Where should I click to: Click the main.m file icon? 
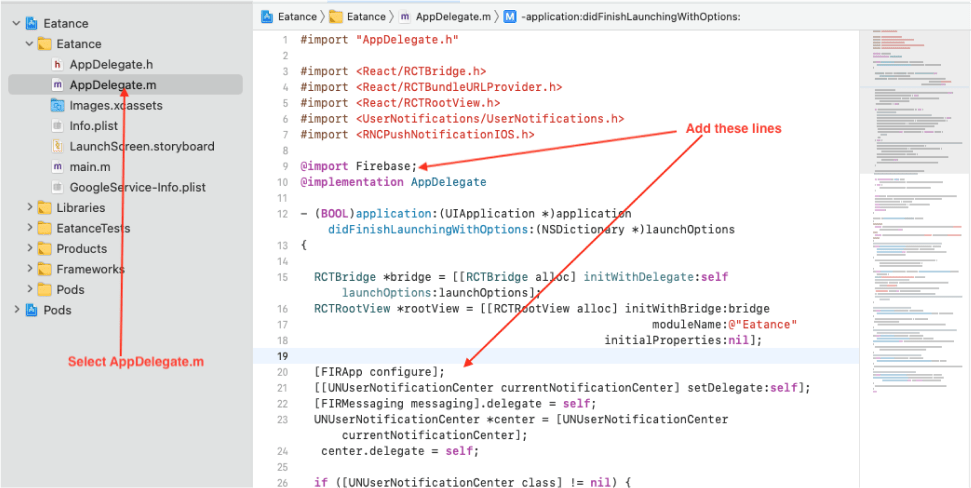58,167
